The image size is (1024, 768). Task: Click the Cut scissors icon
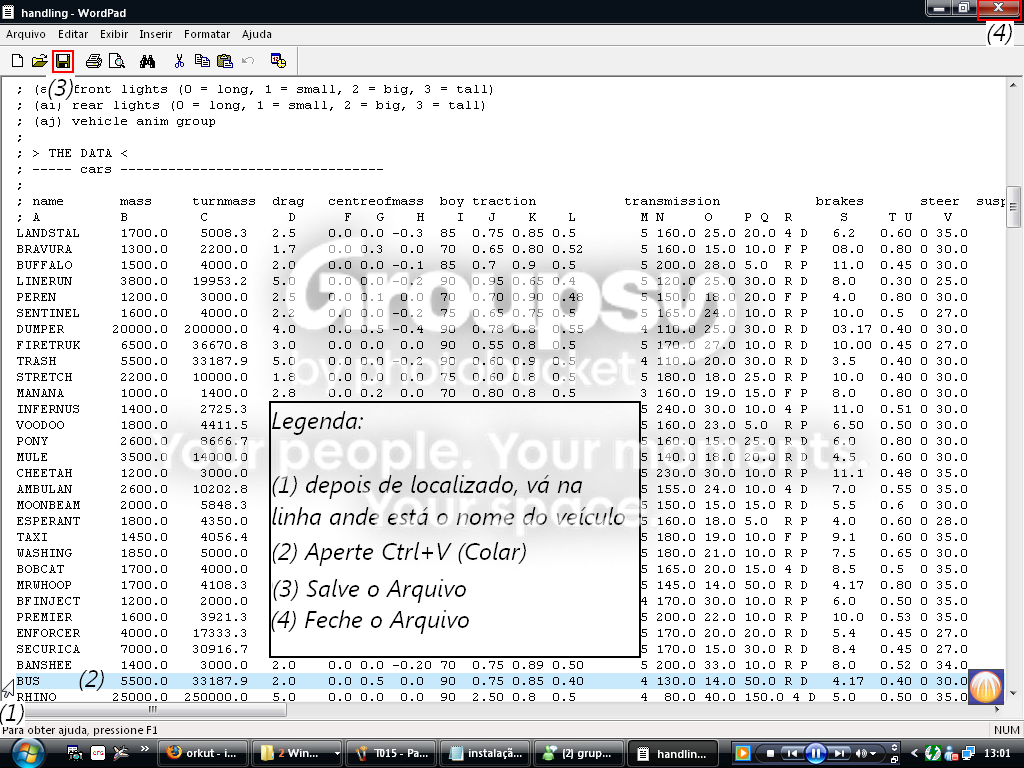coord(179,61)
